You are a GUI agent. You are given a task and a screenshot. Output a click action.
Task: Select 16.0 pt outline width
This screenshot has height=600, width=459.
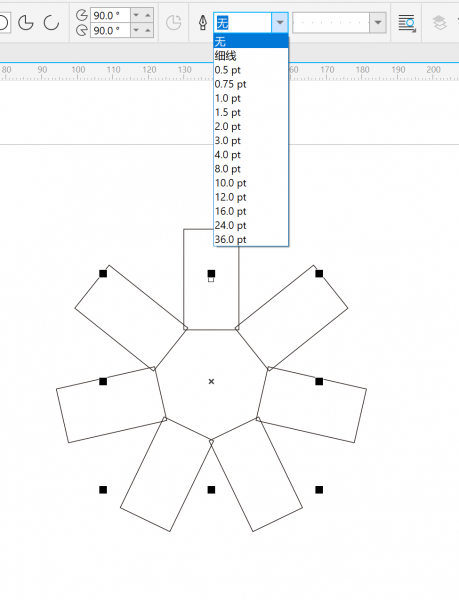coord(251,212)
